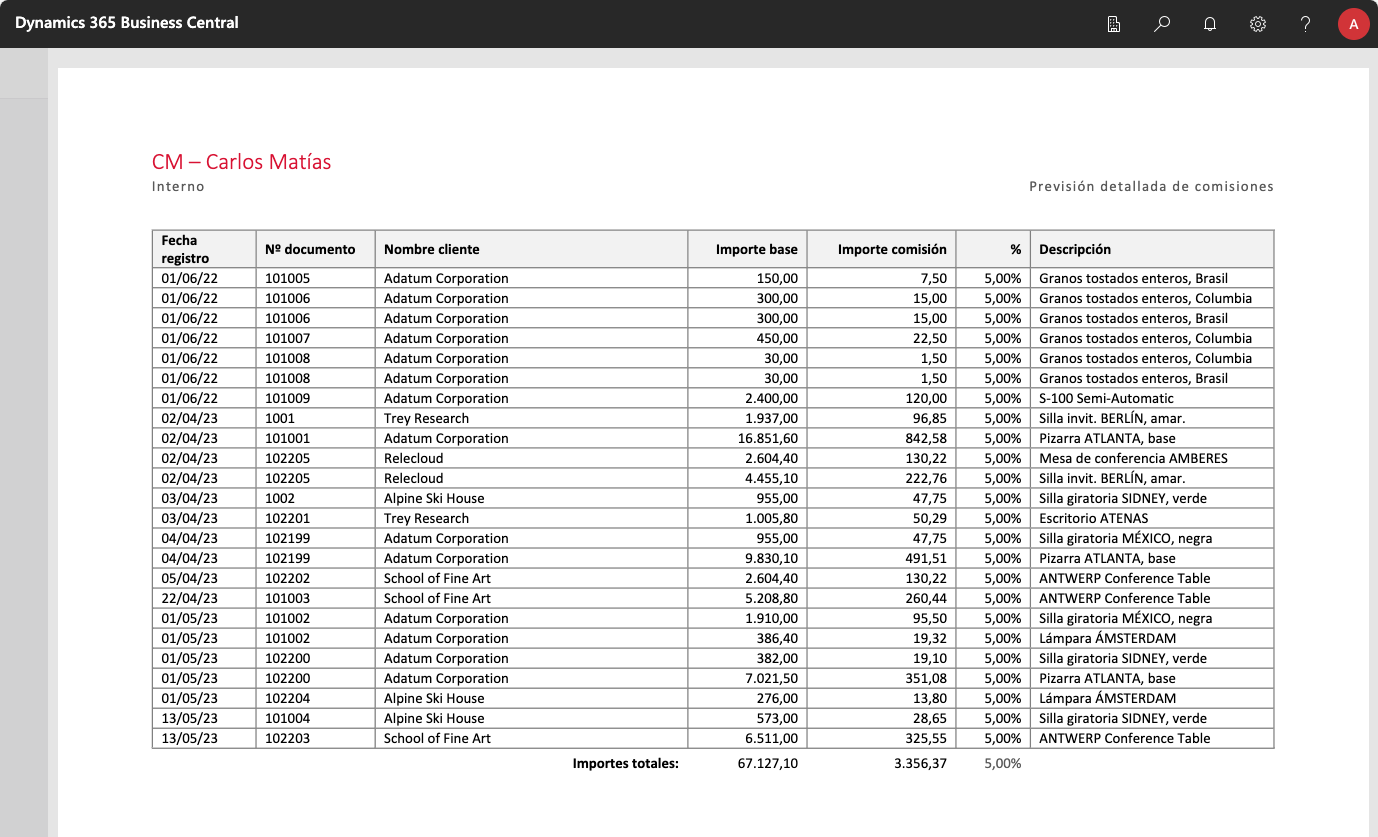Screen dimensions: 1378x837
Task: Select document number 102201
Action: [288, 518]
